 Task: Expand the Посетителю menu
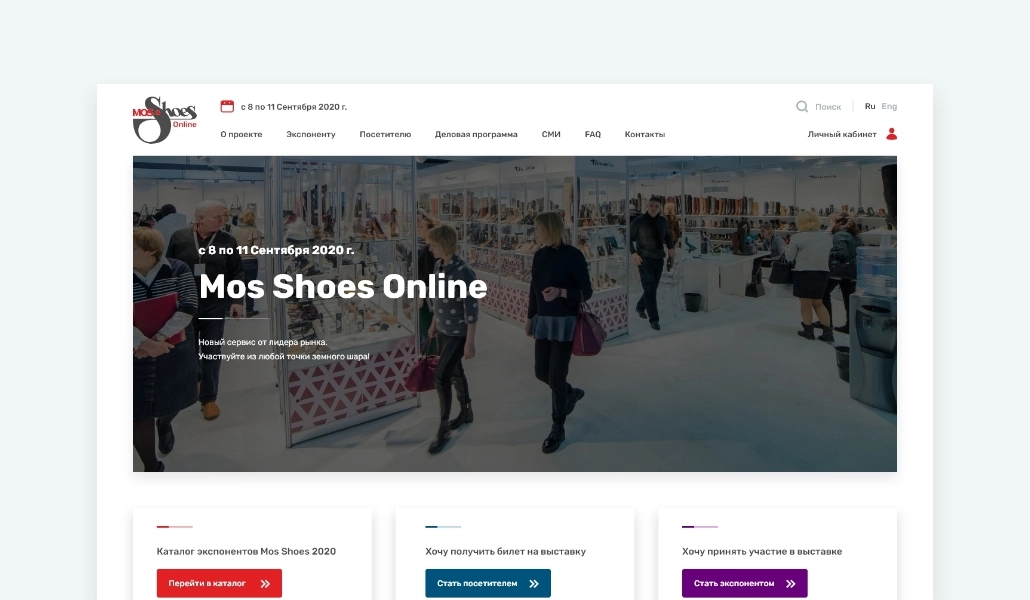(385, 134)
